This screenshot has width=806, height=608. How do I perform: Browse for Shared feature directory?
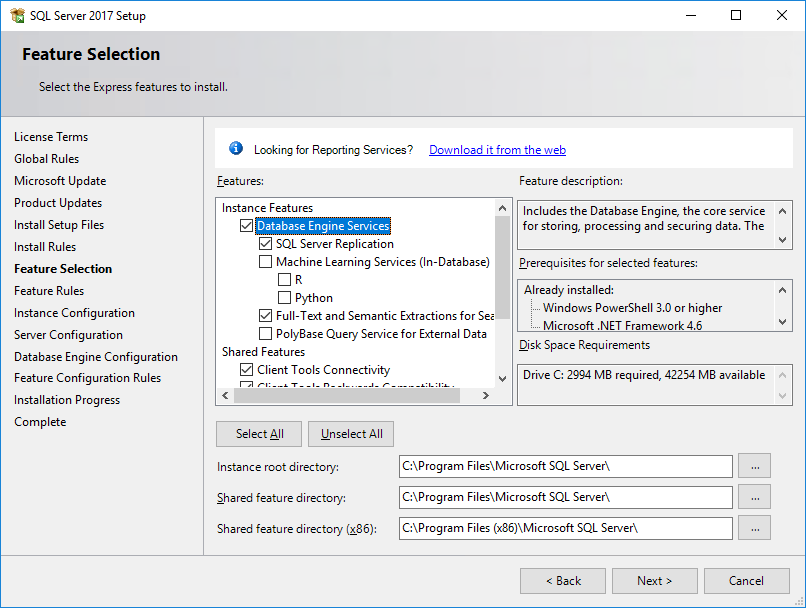(755, 497)
